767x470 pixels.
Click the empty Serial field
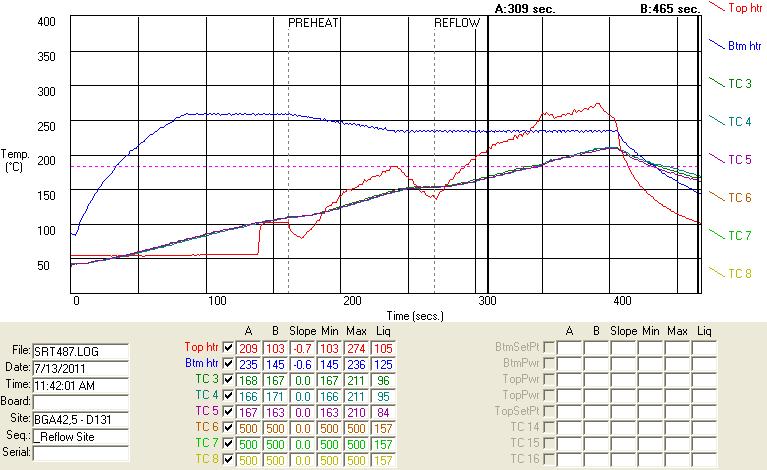pyautogui.click(x=81, y=453)
